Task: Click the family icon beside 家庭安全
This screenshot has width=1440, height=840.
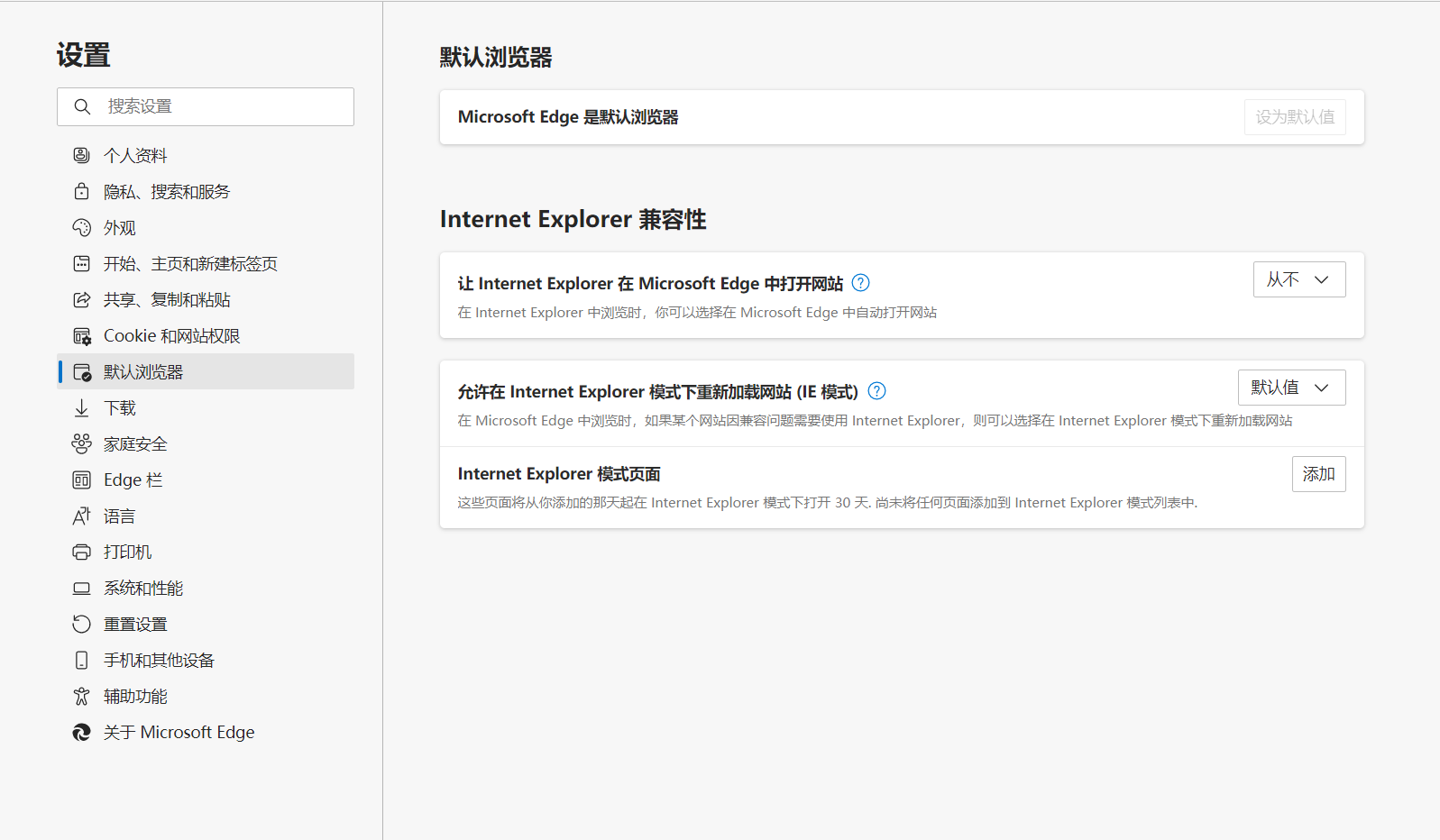Action: (x=81, y=443)
